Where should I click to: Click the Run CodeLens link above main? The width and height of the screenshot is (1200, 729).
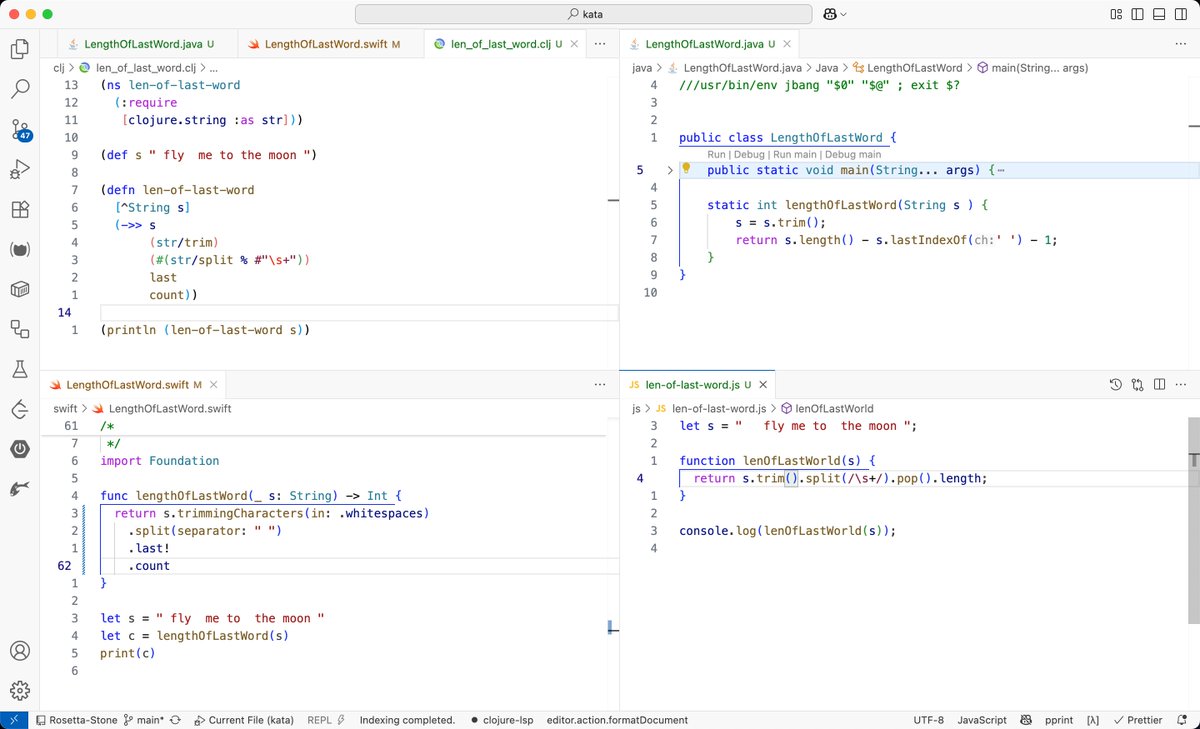716,155
